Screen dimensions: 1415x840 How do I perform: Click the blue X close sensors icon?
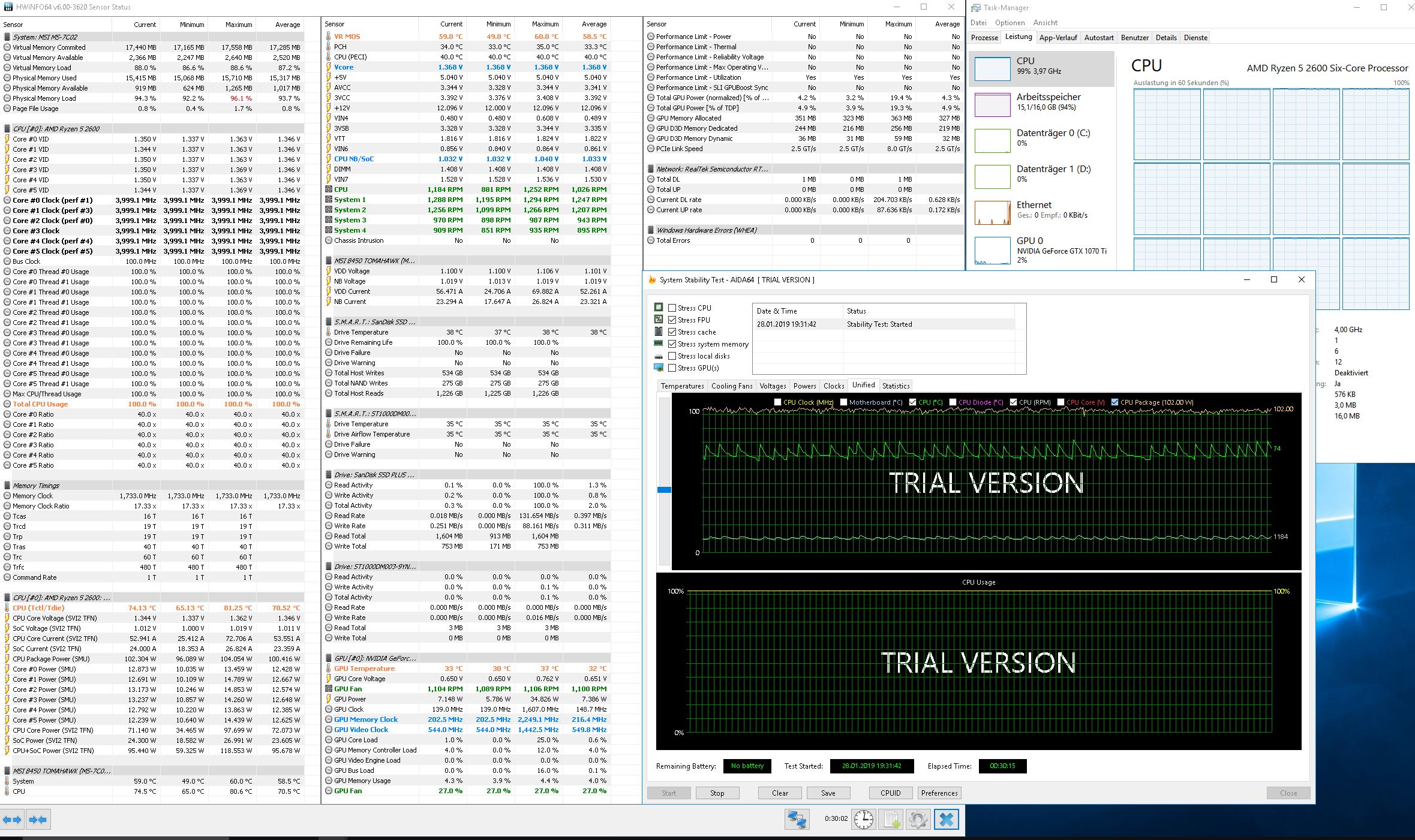click(946, 819)
